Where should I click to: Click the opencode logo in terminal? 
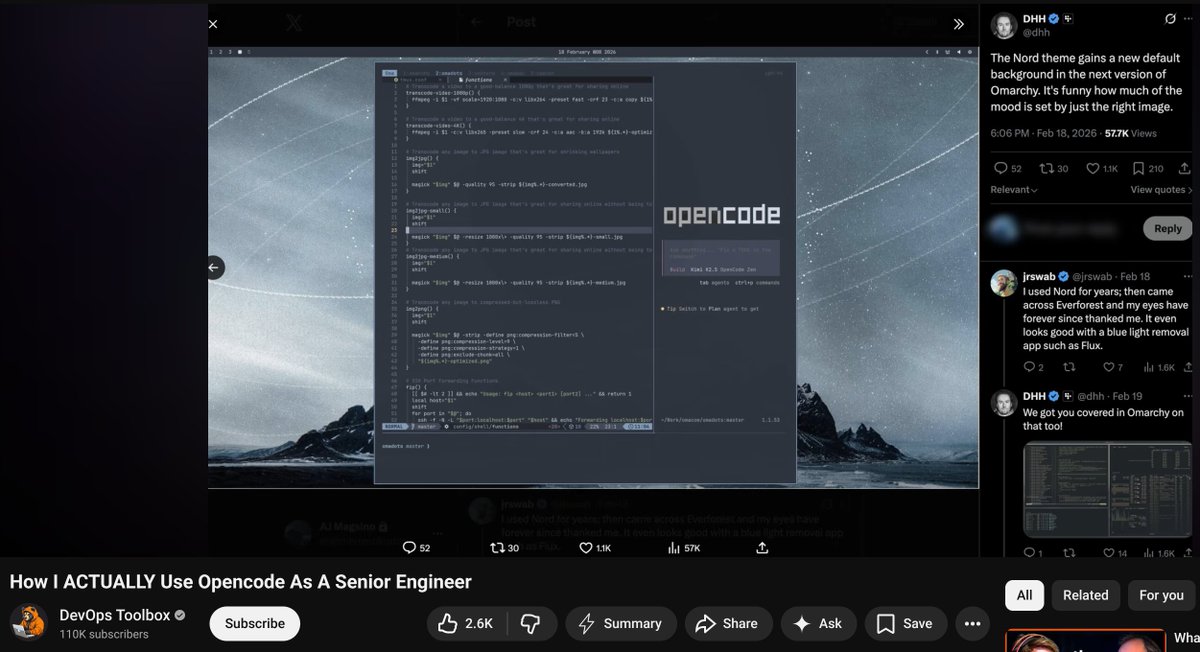click(x=721, y=215)
